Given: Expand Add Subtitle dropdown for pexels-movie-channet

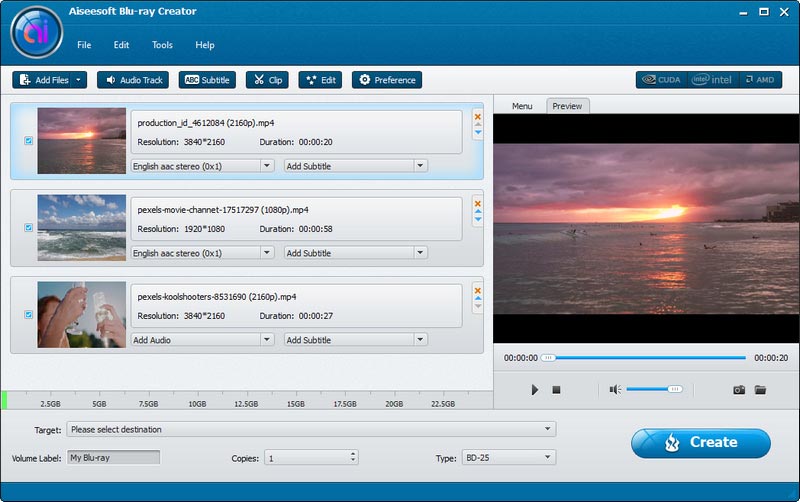Looking at the screenshot, I should coord(420,253).
